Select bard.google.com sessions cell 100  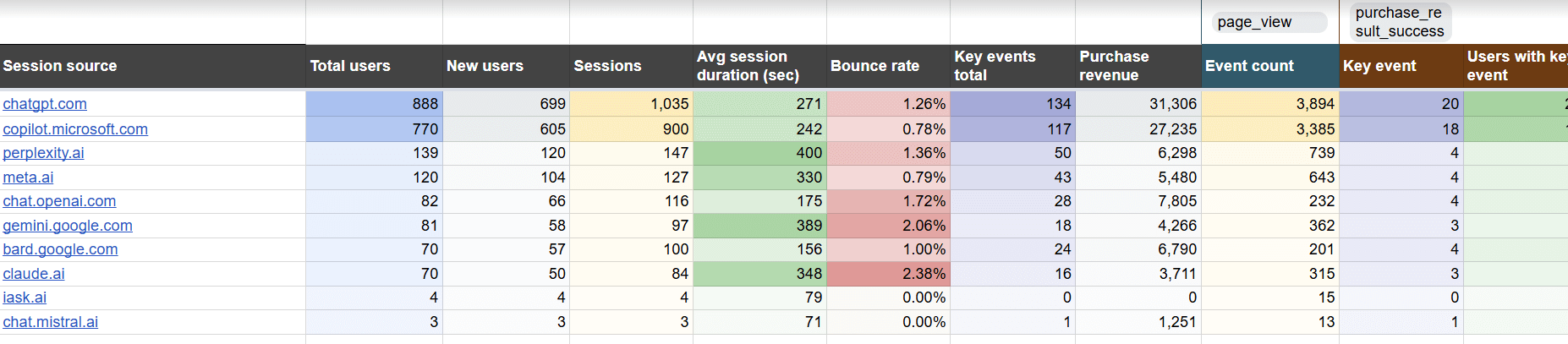(x=632, y=249)
